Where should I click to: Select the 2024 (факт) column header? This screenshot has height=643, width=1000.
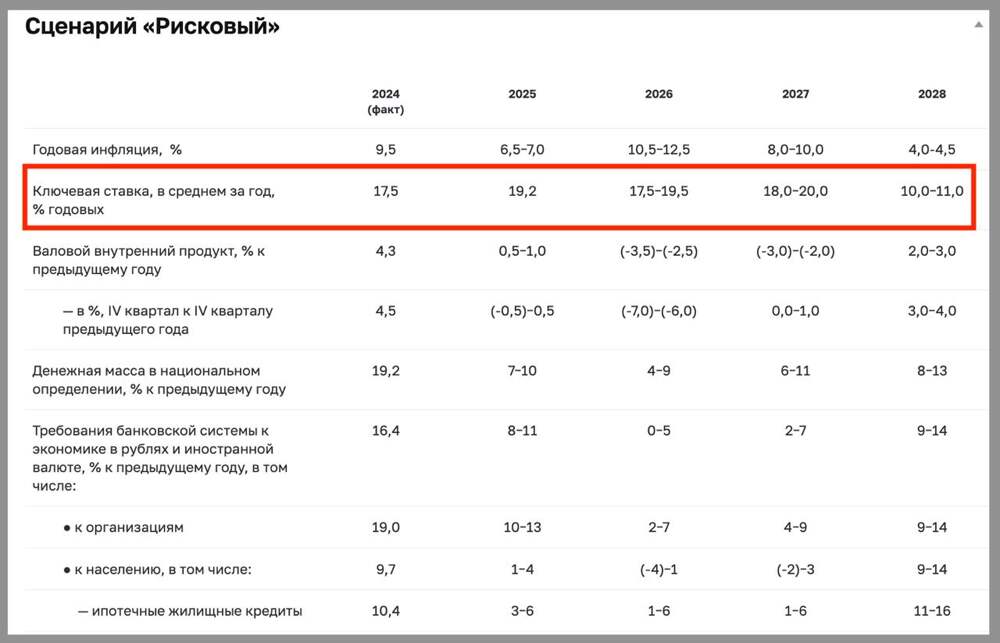[385, 101]
